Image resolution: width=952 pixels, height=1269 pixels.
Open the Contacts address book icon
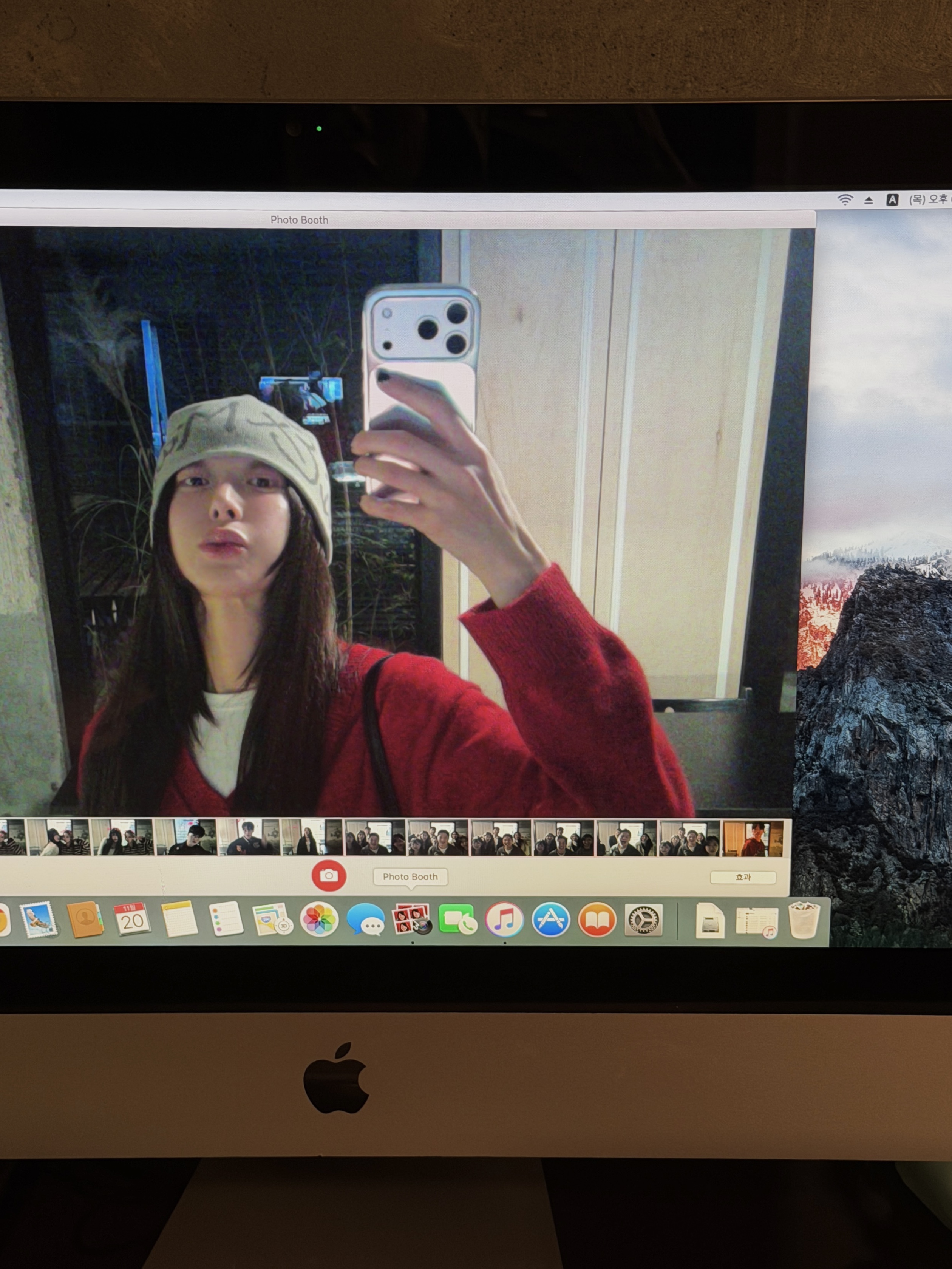click(x=85, y=920)
